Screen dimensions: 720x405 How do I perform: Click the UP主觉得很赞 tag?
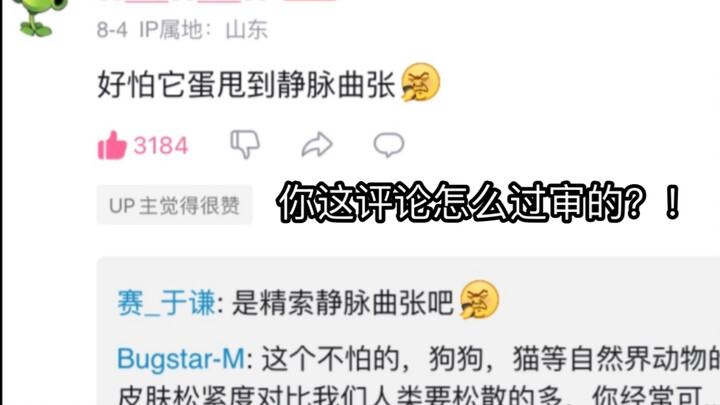pos(174,205)
